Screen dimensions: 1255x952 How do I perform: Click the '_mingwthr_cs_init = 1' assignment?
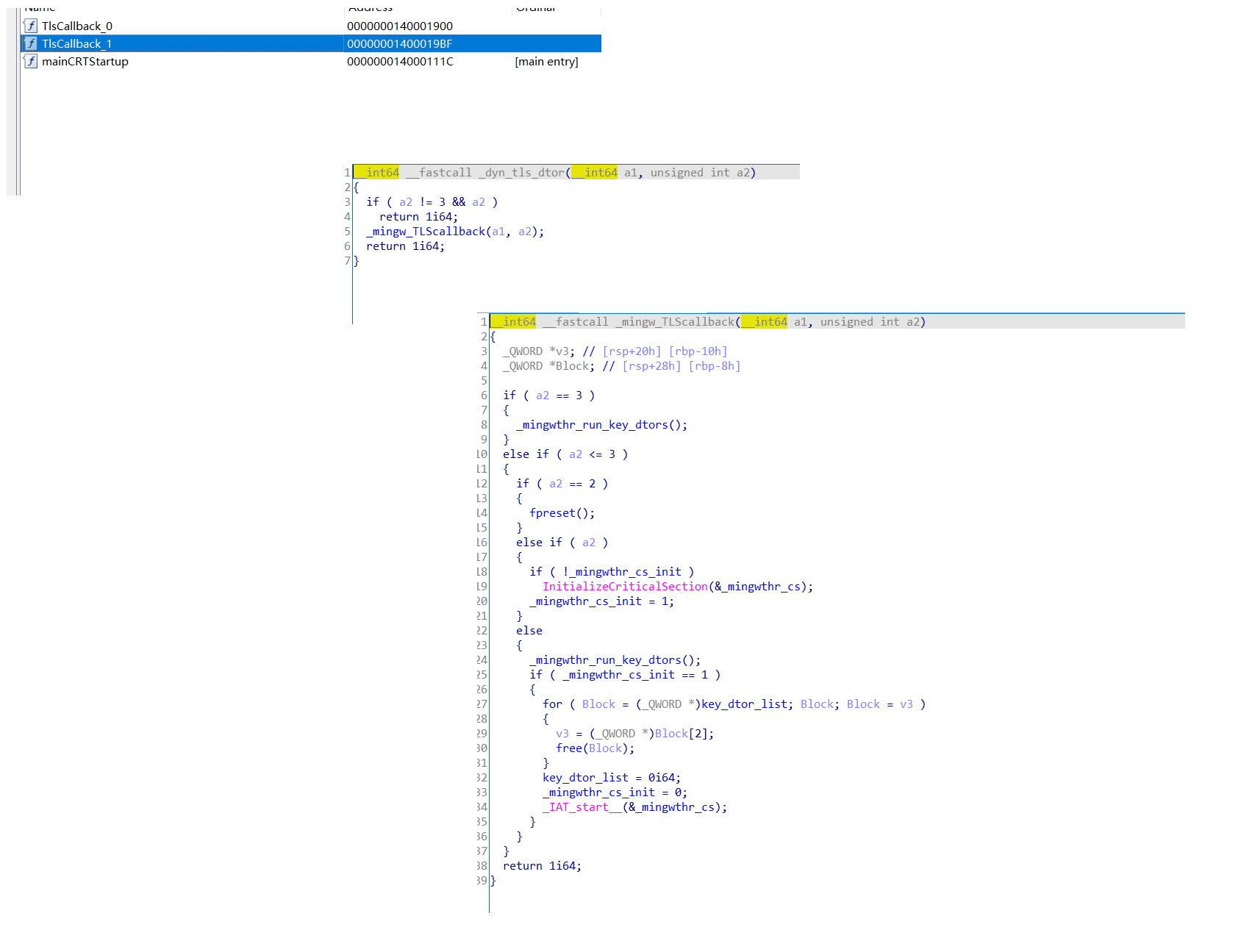(601, 601)
